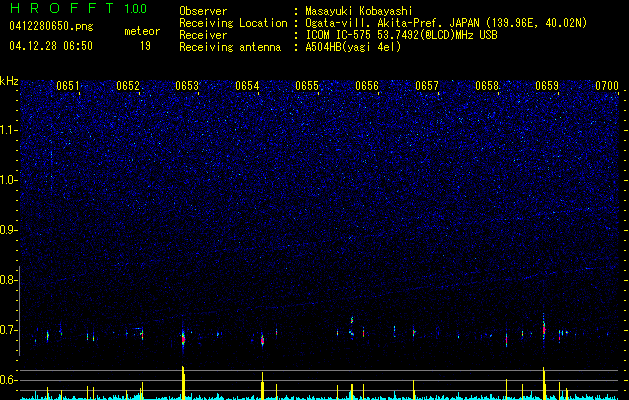Click the 0.8 kHz frequency axis label
Image resolution: width=629 pixels, height=400 pixels.
tap(9, 280)
